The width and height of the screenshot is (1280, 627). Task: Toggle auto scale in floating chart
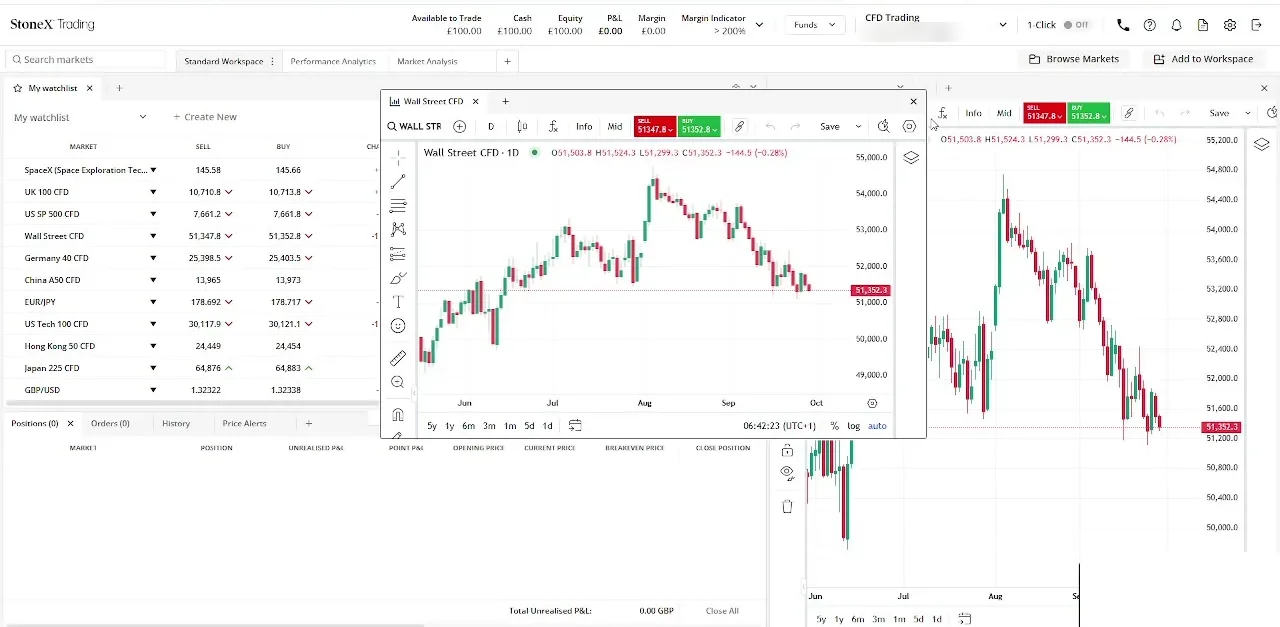[x=877, y=426]
